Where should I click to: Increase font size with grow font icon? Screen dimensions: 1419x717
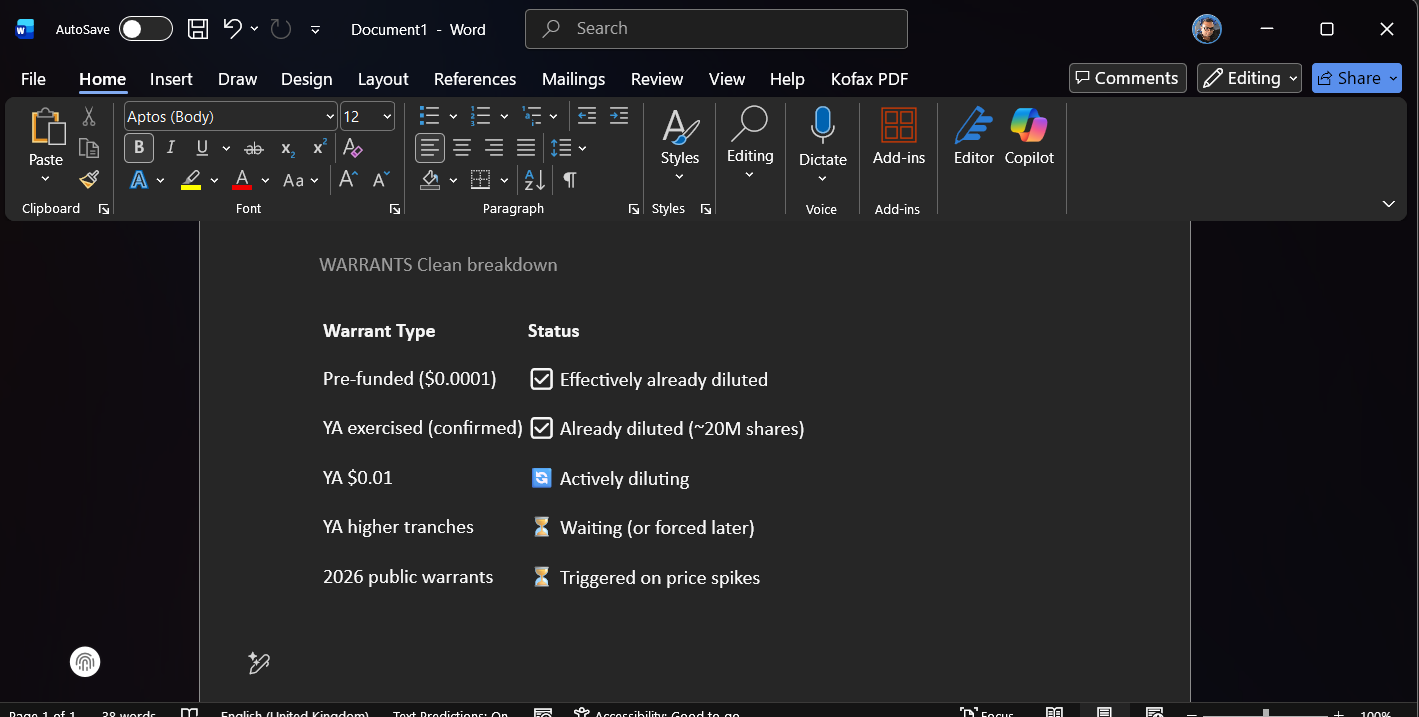(x=348, y=180)
